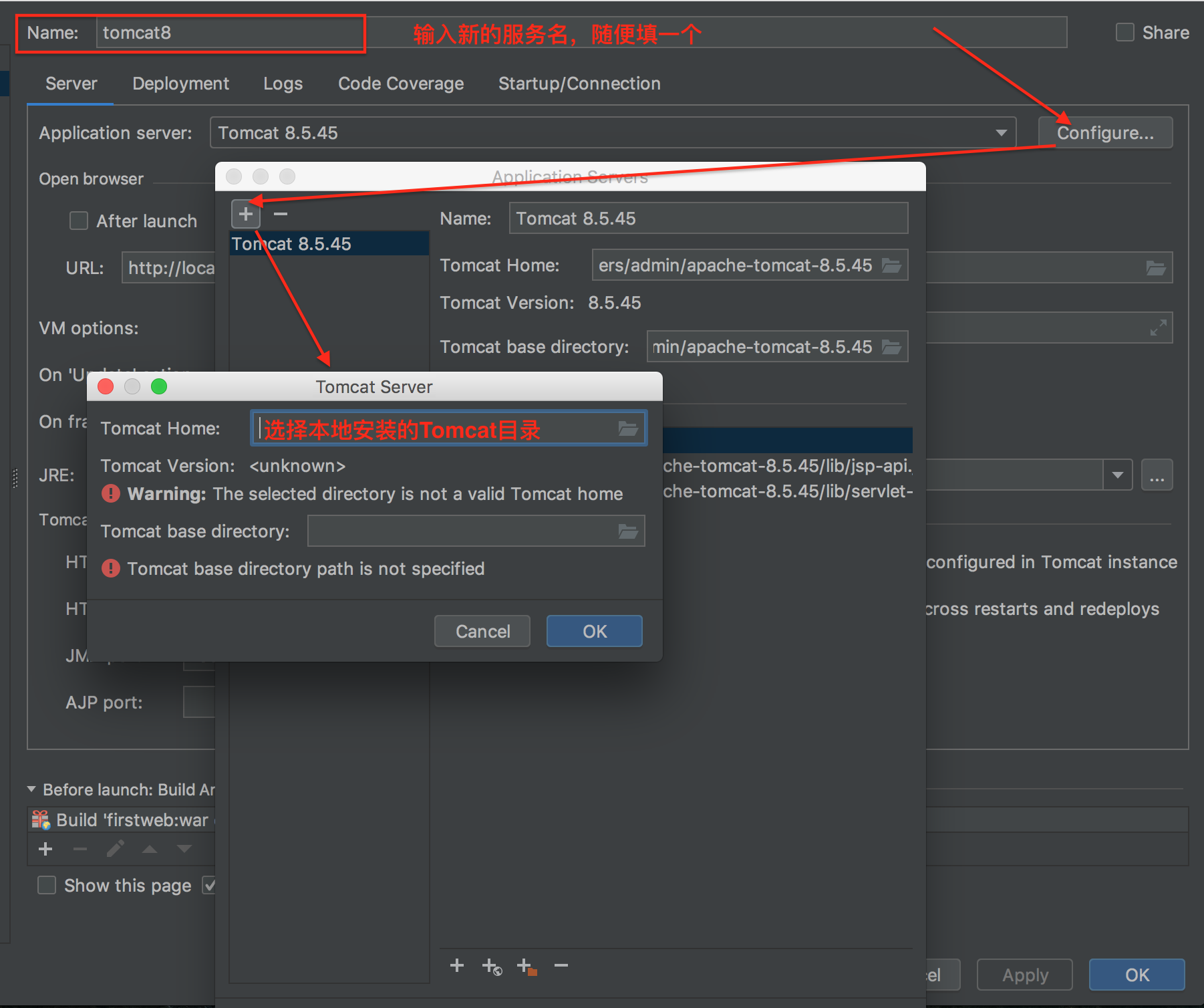
Task: Browse for Tomcat Home folder in Tomcat Server dialog
Action: point(627,428)
